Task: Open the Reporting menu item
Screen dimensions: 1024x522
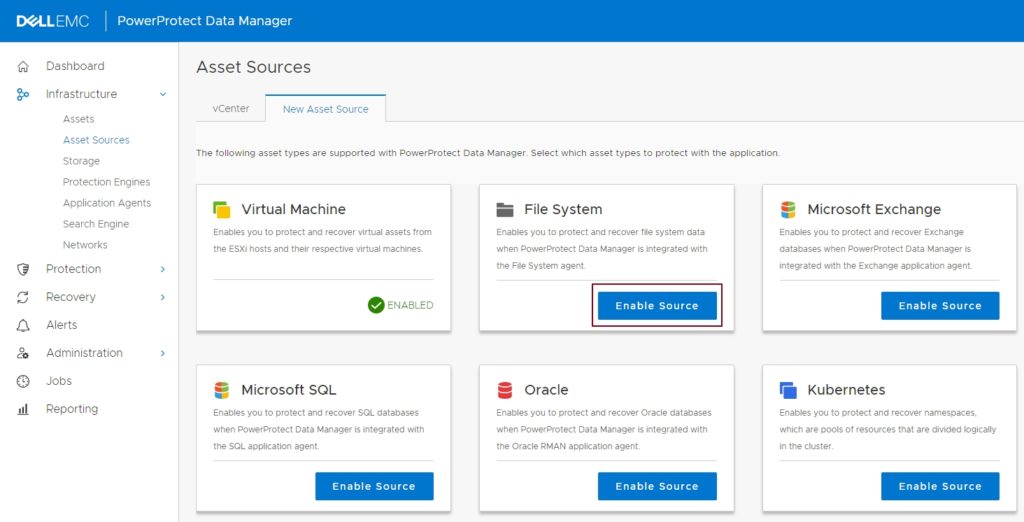Action: [x=72, y=409]
